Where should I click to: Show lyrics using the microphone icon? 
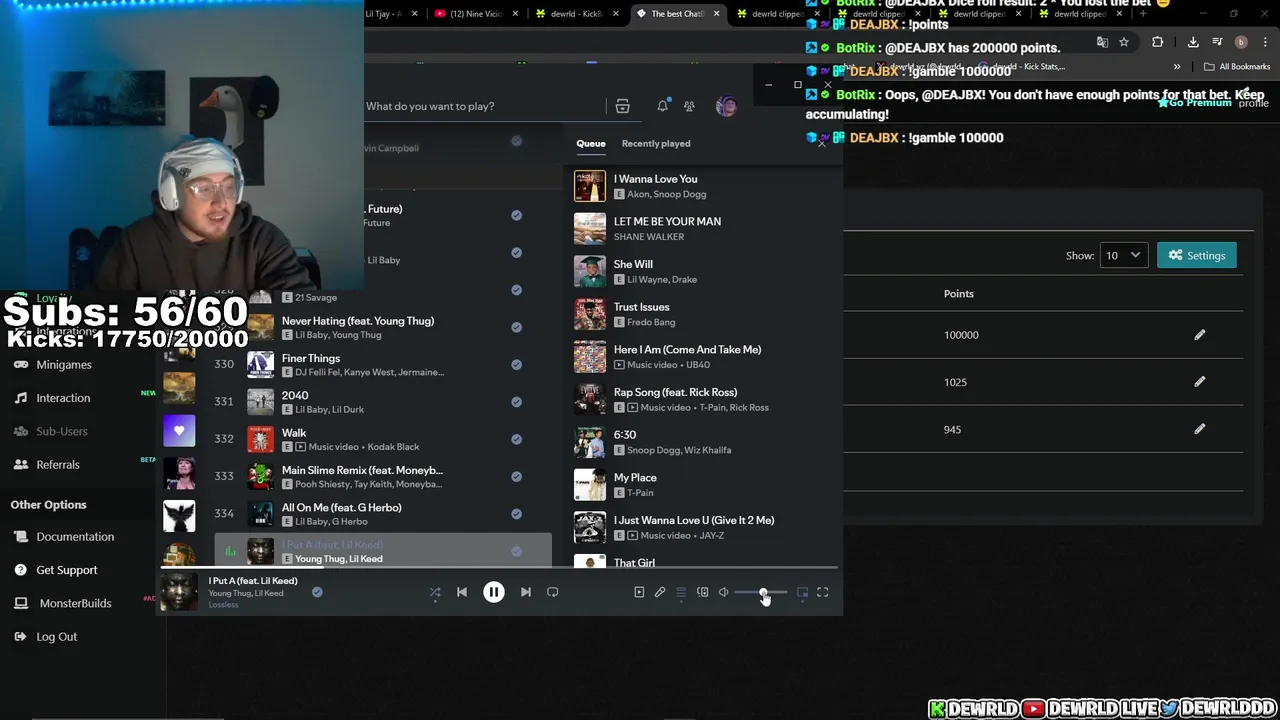(x=660, y=592)
